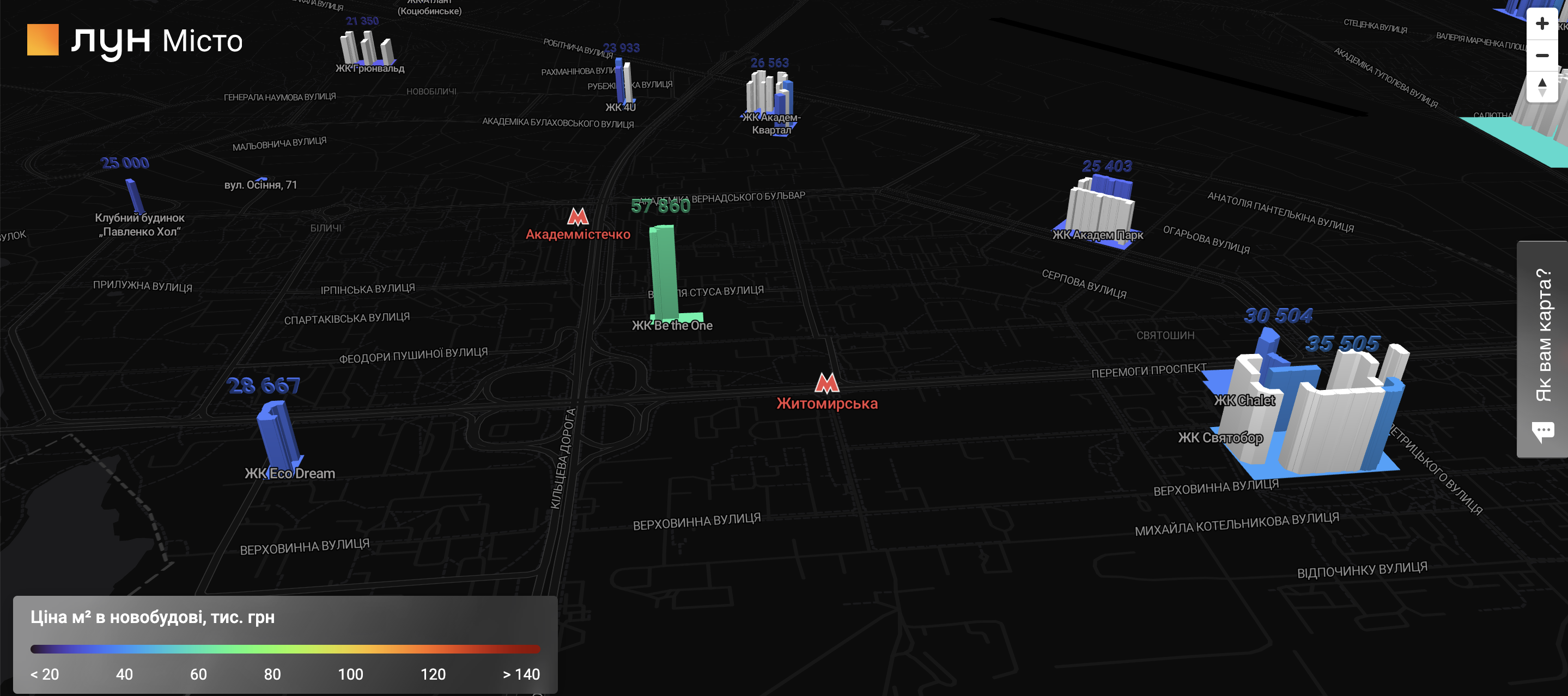Screen dimensions: 1568x696
Task: Click the Житомирська metro station icon
Action: point(826,383)
